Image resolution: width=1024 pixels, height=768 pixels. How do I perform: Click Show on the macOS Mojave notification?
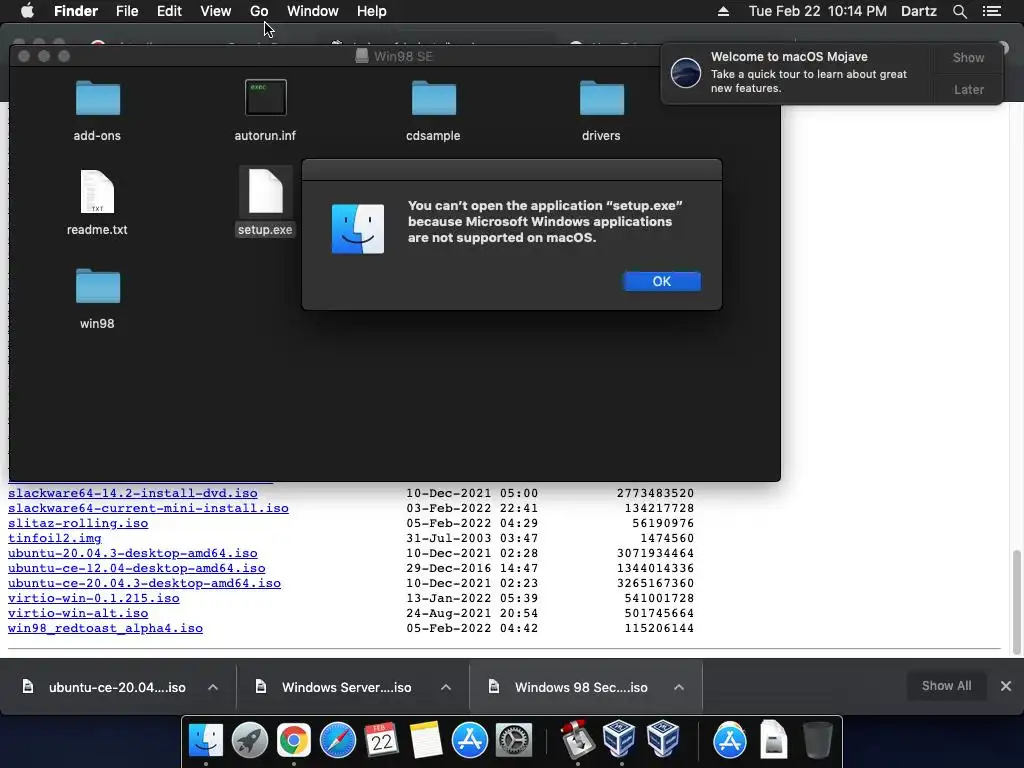click(x=968, y=57)
